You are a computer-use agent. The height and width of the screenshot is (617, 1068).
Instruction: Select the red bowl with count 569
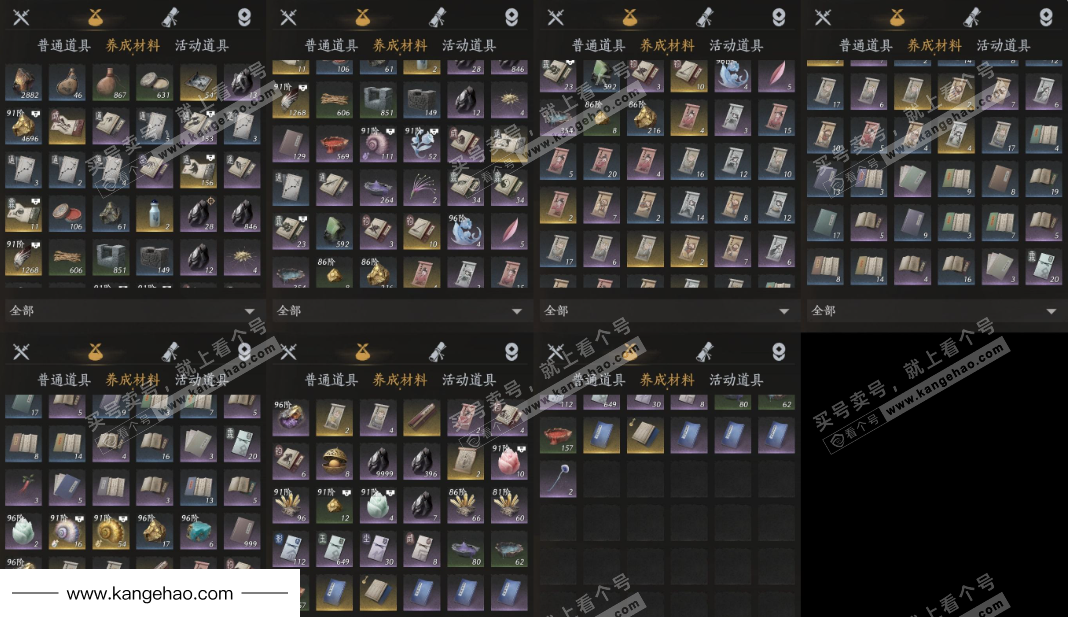[x=334, y=144]
